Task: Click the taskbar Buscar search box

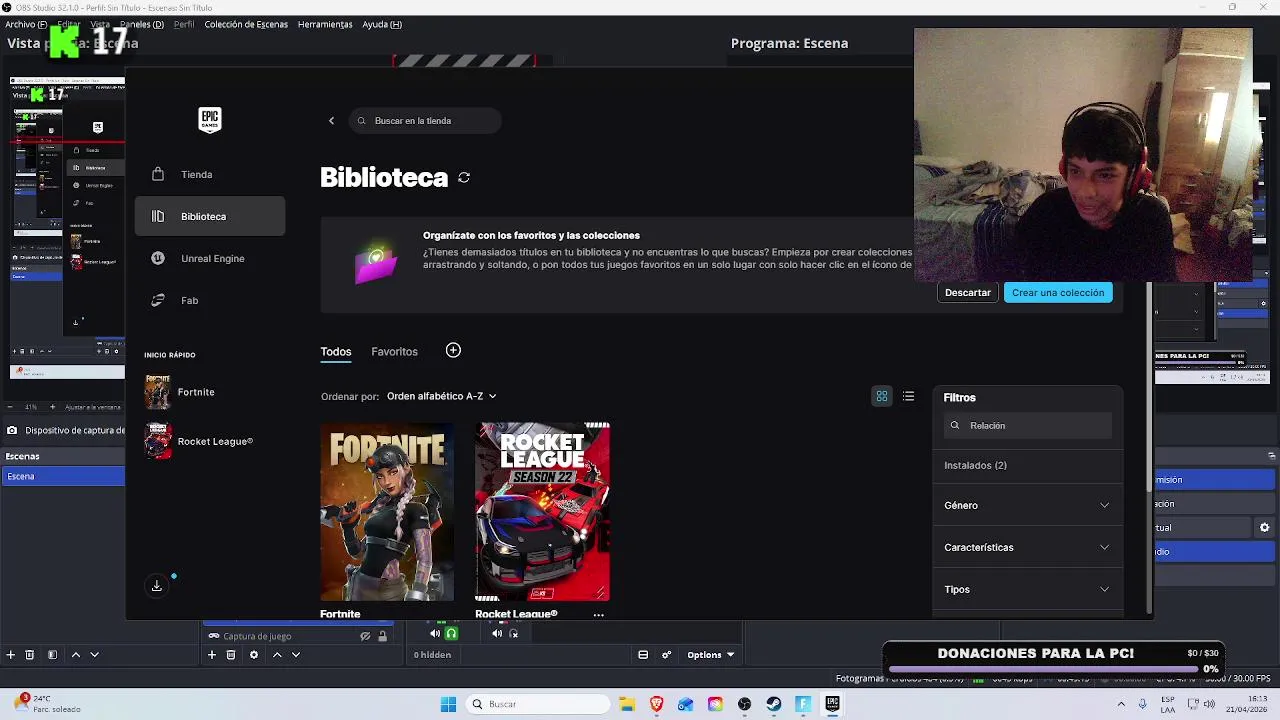Action: click(540, 704)
